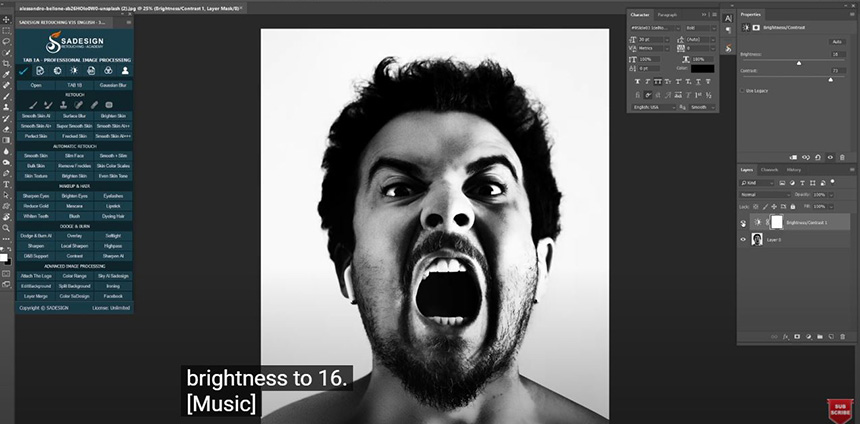Select the Zoom tool

6,228
